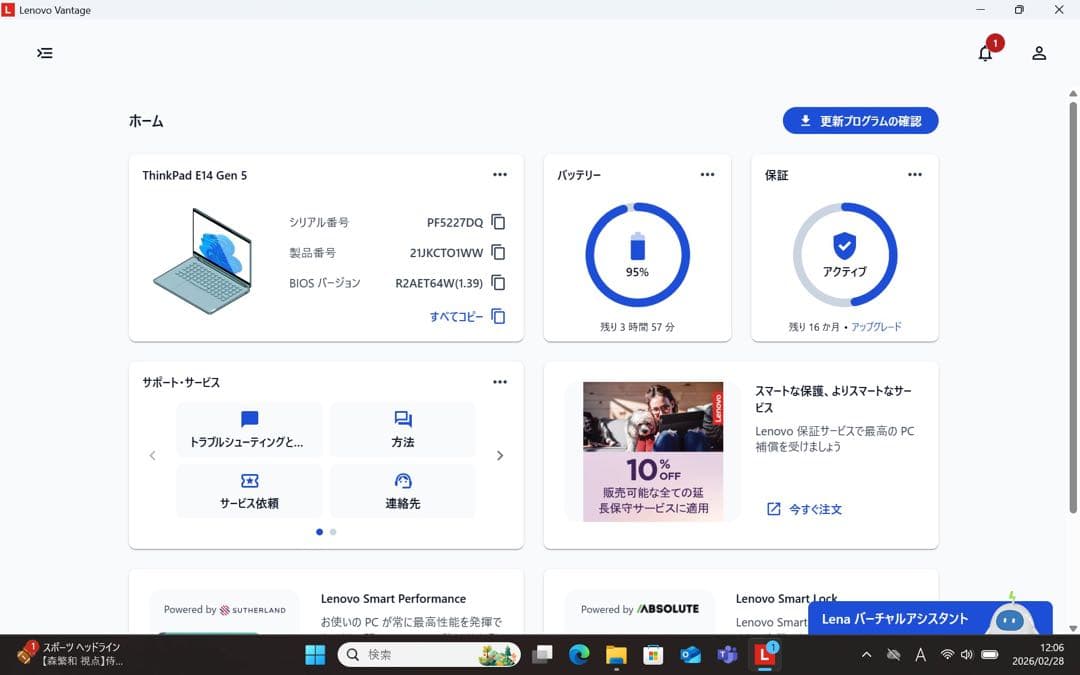Open notifications bell icon
This screenshot has width=1080, height=675.
986,53
